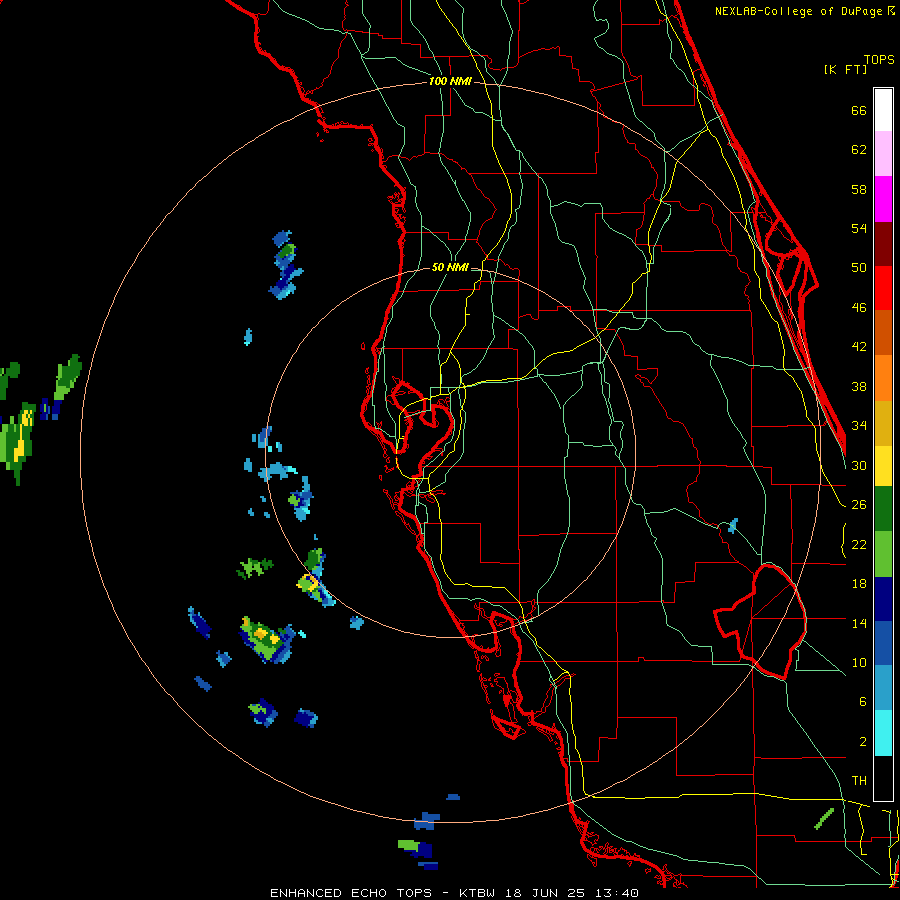The width and height of the screenshot is (900, 900).
Task: Click the 14 value on the legend
Action: (x=859, y=623)
